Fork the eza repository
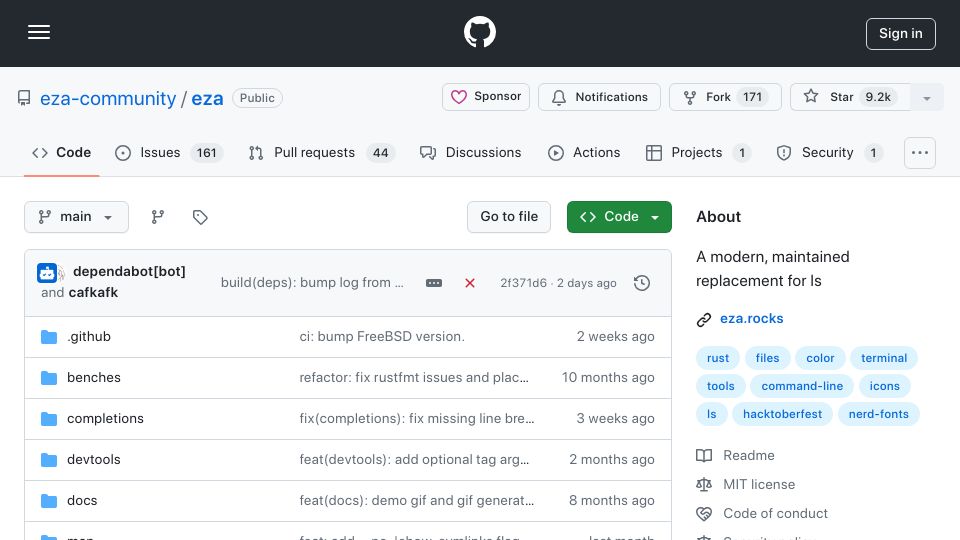This screenshot has width=960, height=540. tap(725, 97)
